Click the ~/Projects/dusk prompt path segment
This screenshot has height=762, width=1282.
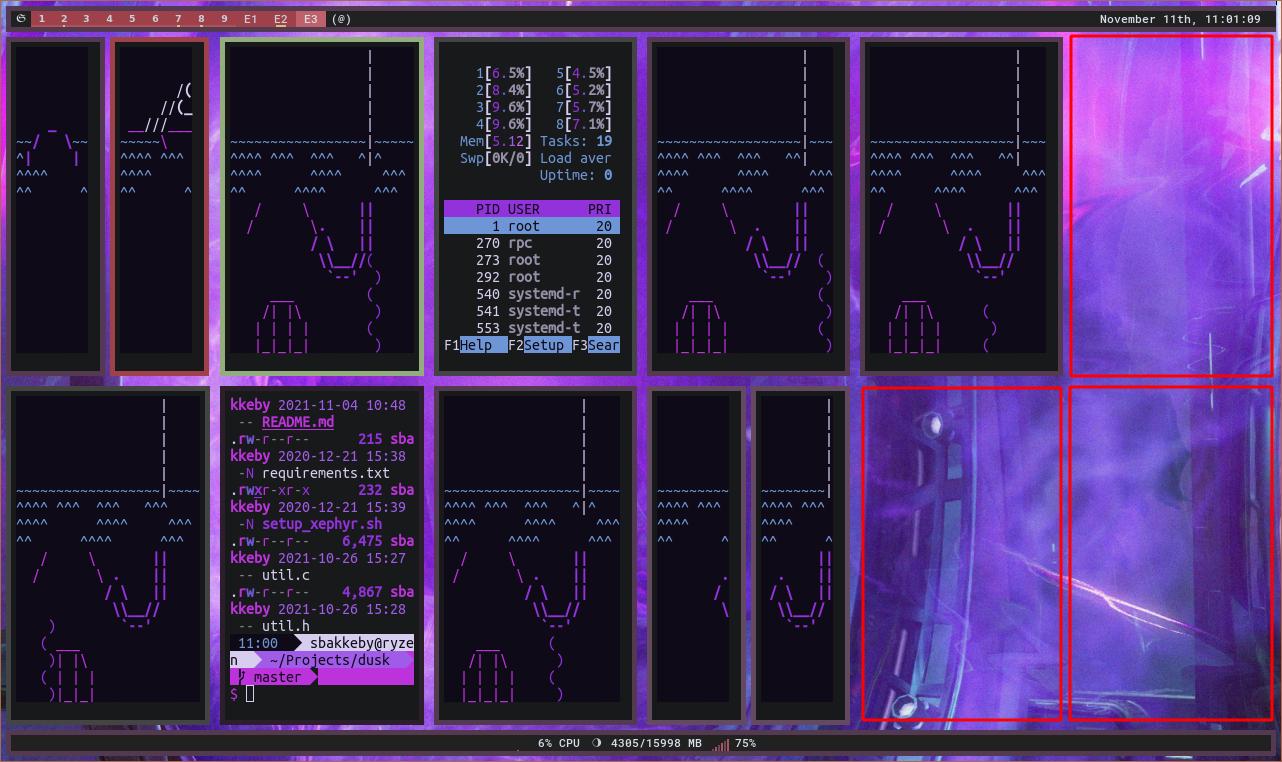(334, 660)
